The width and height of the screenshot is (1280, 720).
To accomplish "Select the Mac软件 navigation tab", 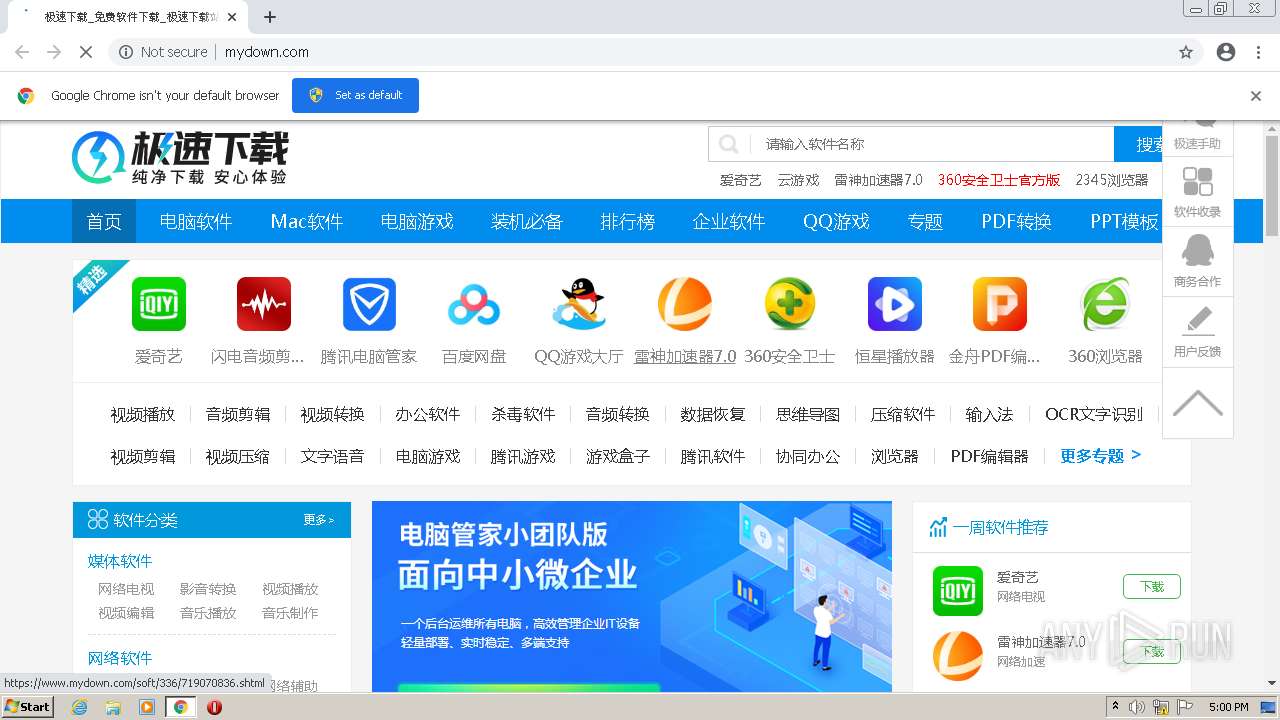I will click(307, 221).
